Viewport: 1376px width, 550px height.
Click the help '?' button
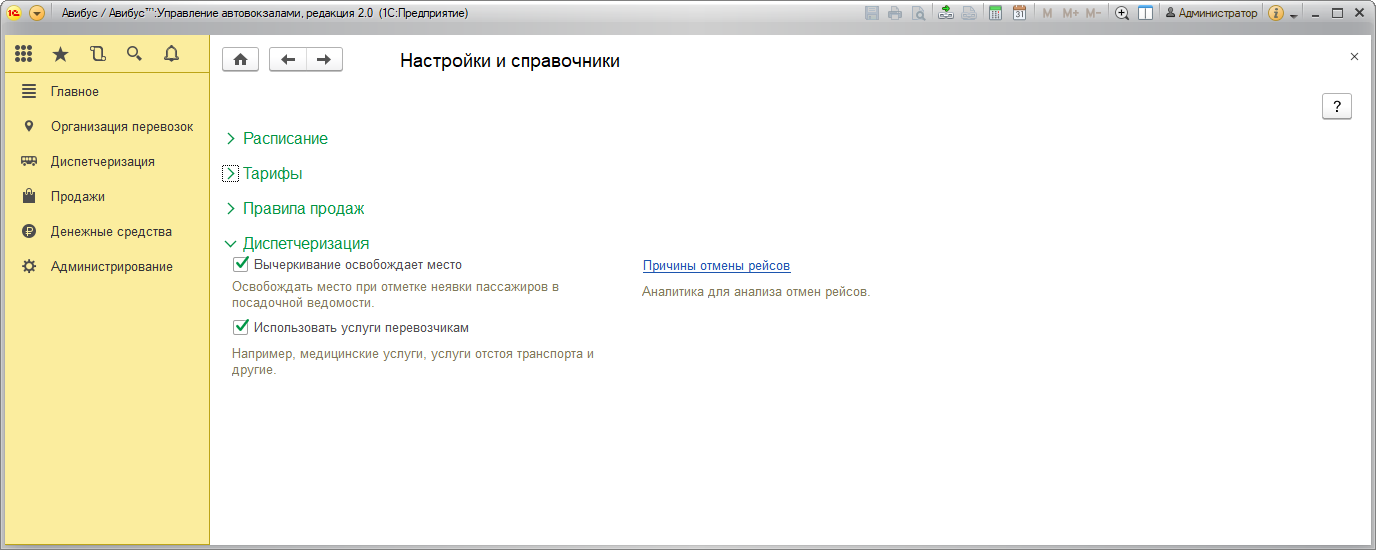pyautogui.click(x=1336, y=107)
